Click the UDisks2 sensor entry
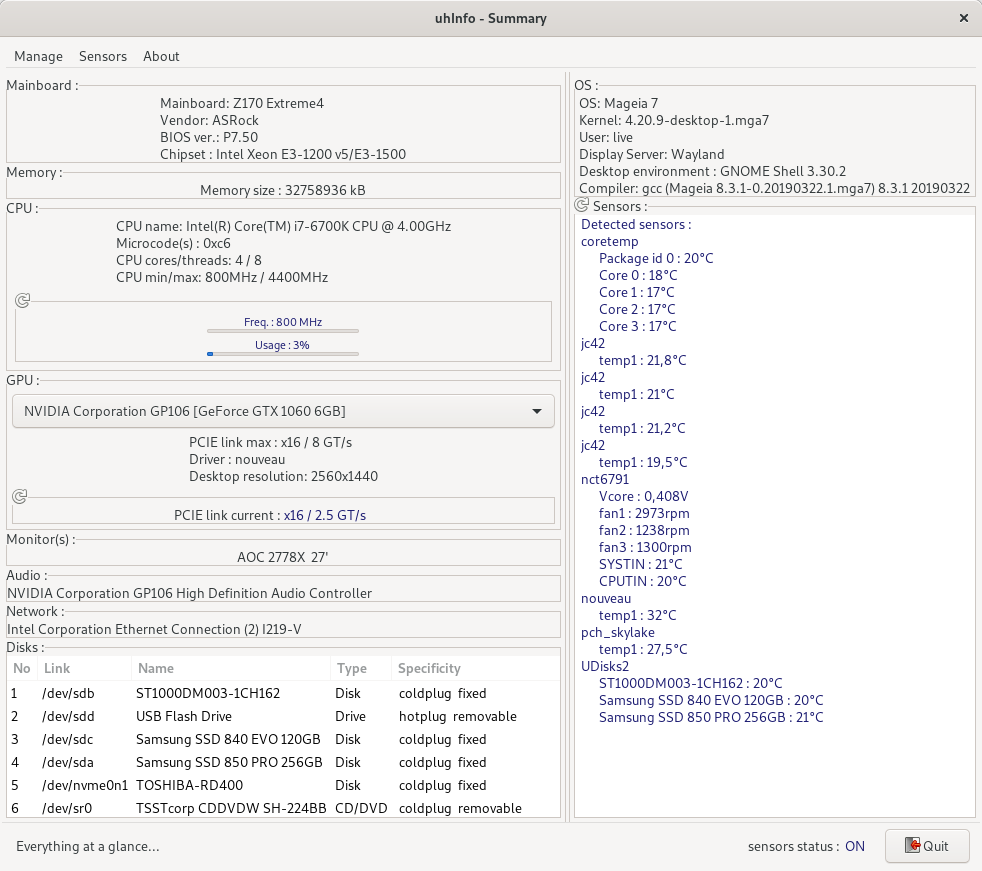 click(604, 666)
